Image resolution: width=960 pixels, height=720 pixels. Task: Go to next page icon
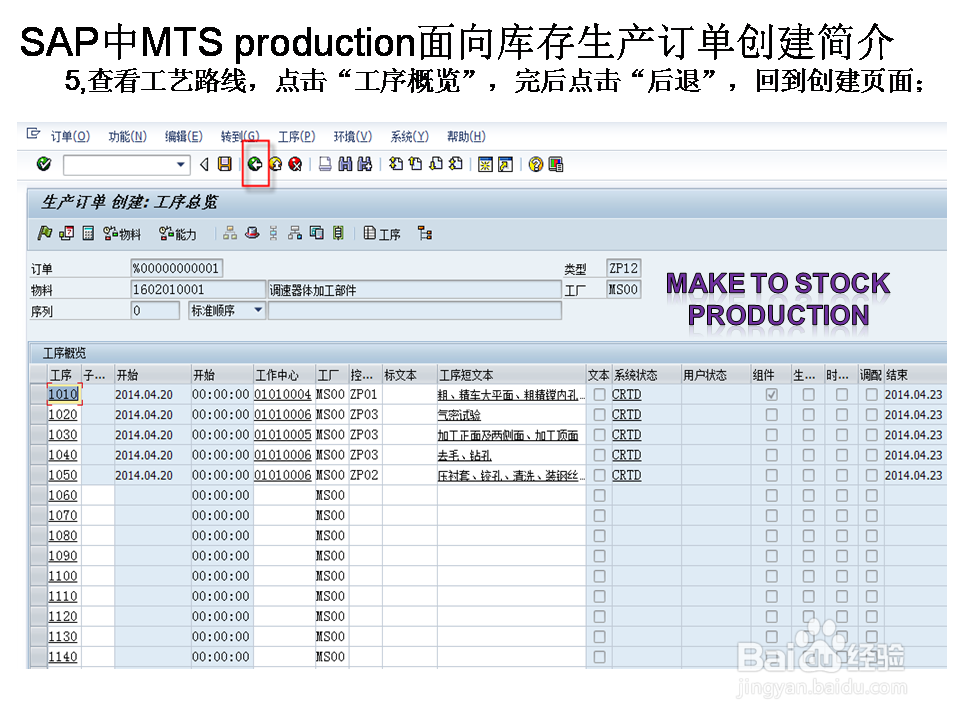click(x=436, y=164)
